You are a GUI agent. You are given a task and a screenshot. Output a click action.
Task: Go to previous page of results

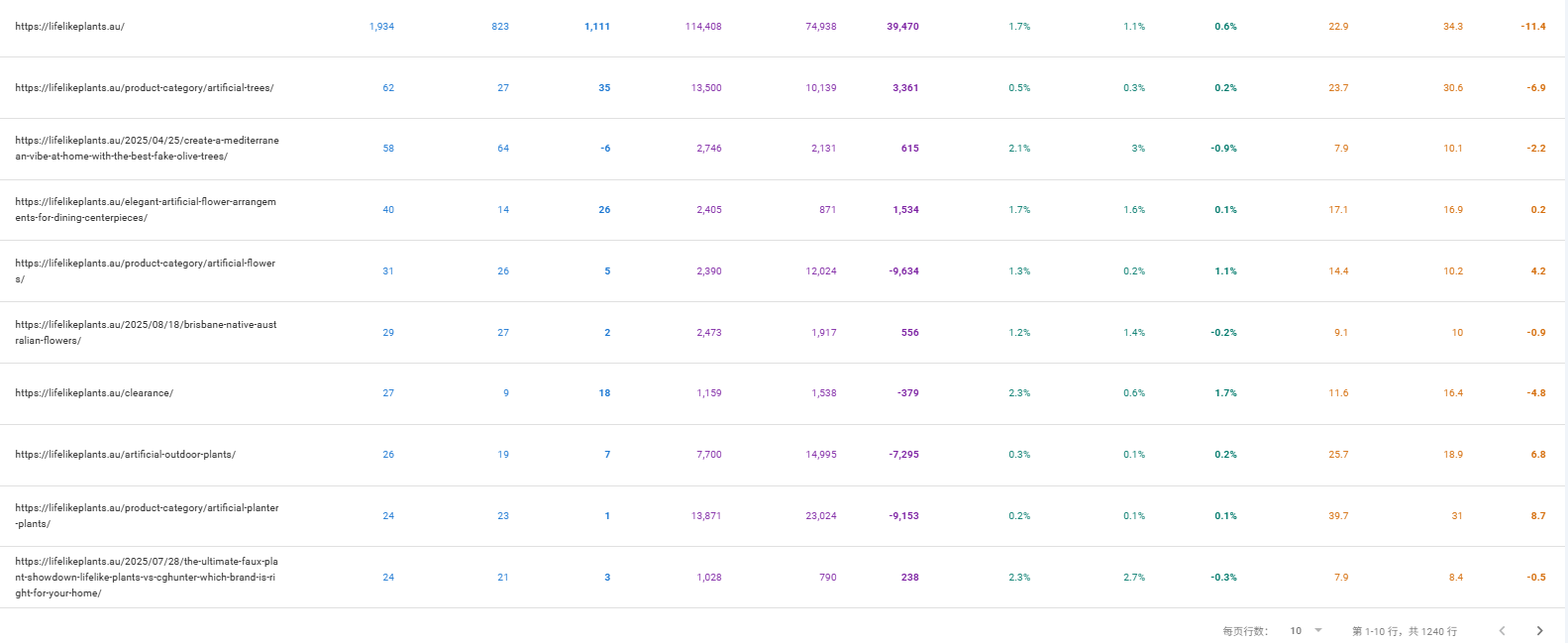[1502, 631]
